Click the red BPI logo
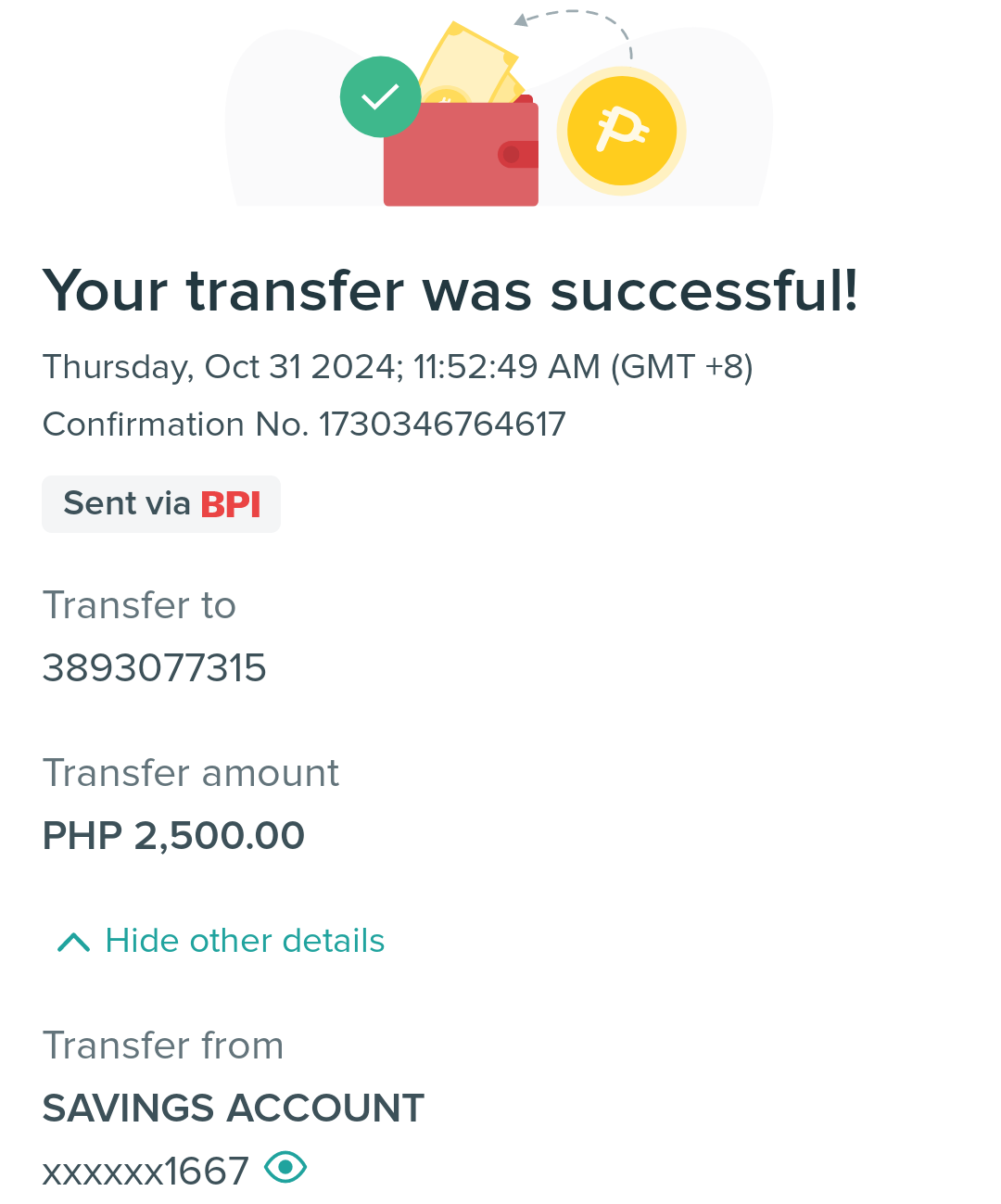1001x1204 pixels. coord(231,504)
